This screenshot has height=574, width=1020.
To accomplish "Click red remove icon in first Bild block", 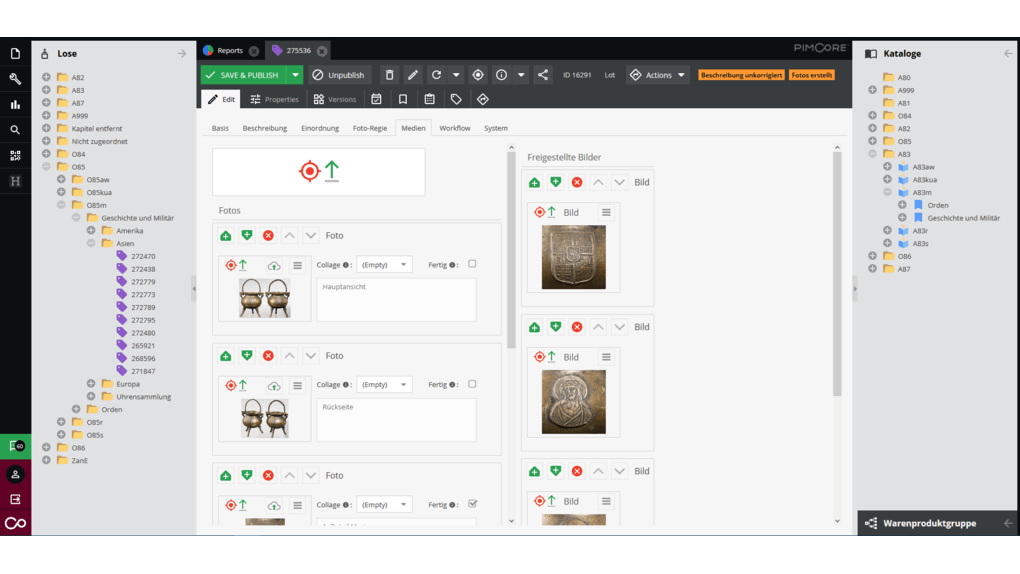I will pos(577,182).
